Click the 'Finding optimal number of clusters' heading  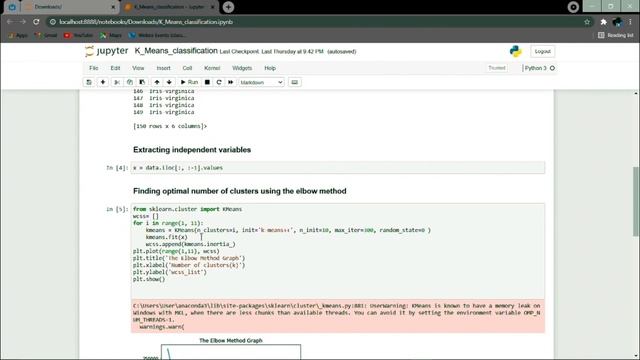tap(240, 191)
